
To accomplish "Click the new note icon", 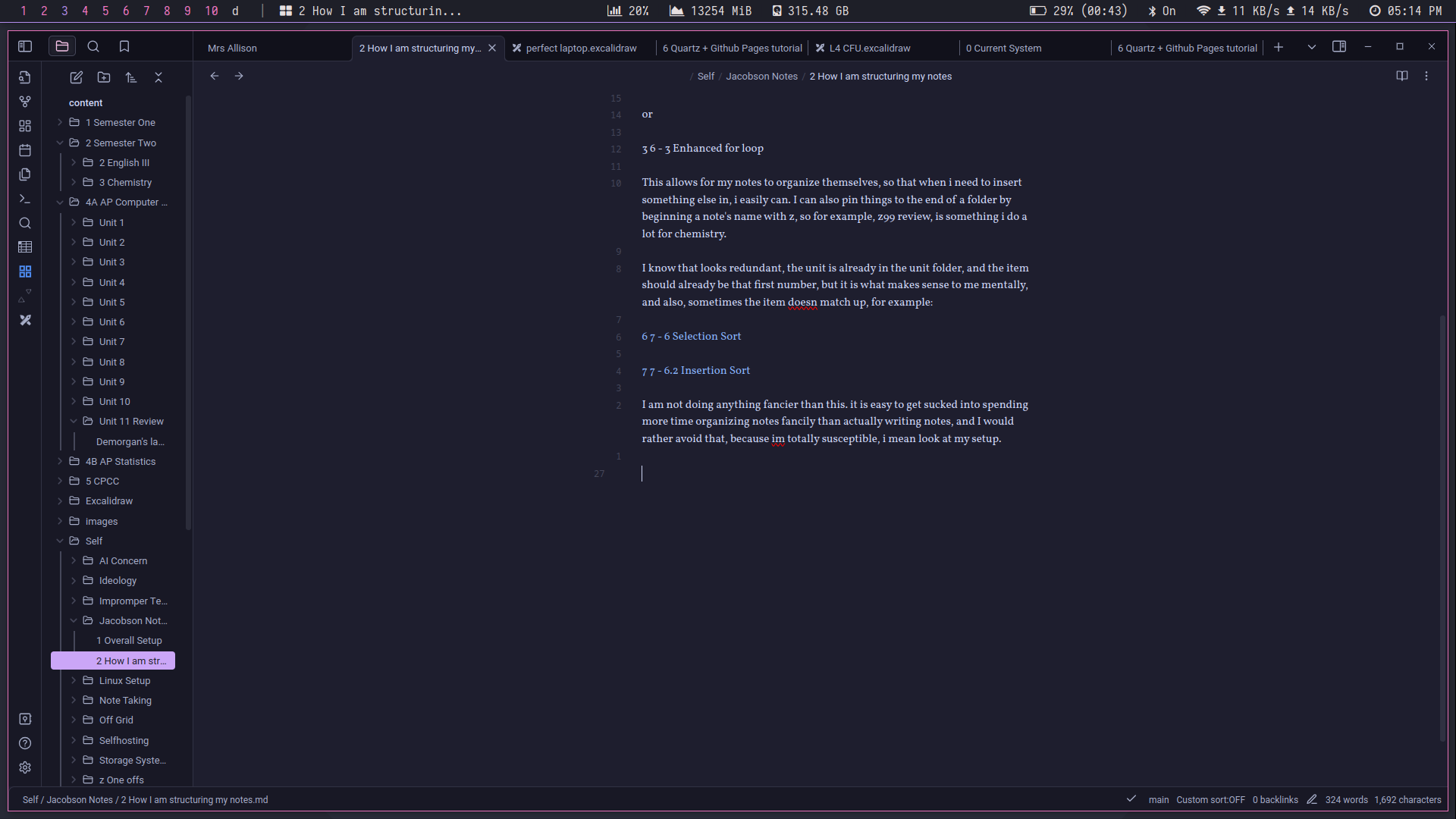I will pyautogui.click(x=76, y=77).
